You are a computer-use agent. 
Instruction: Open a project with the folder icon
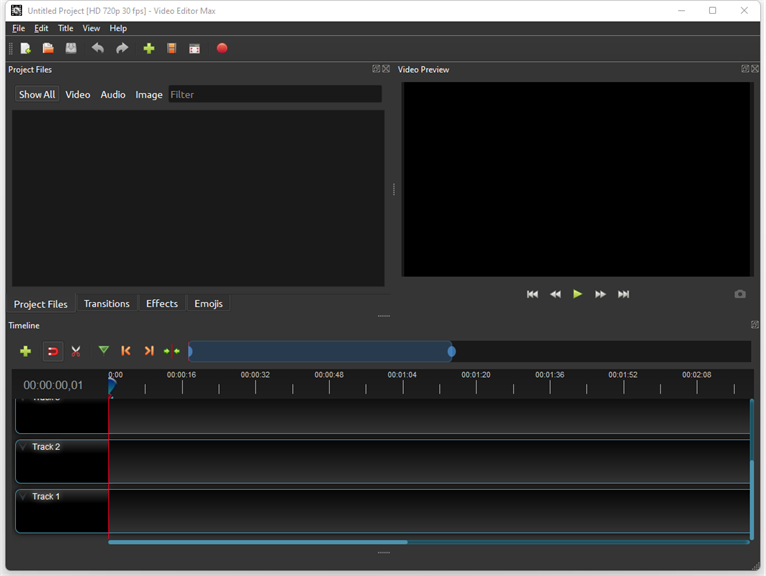(48, 48)
